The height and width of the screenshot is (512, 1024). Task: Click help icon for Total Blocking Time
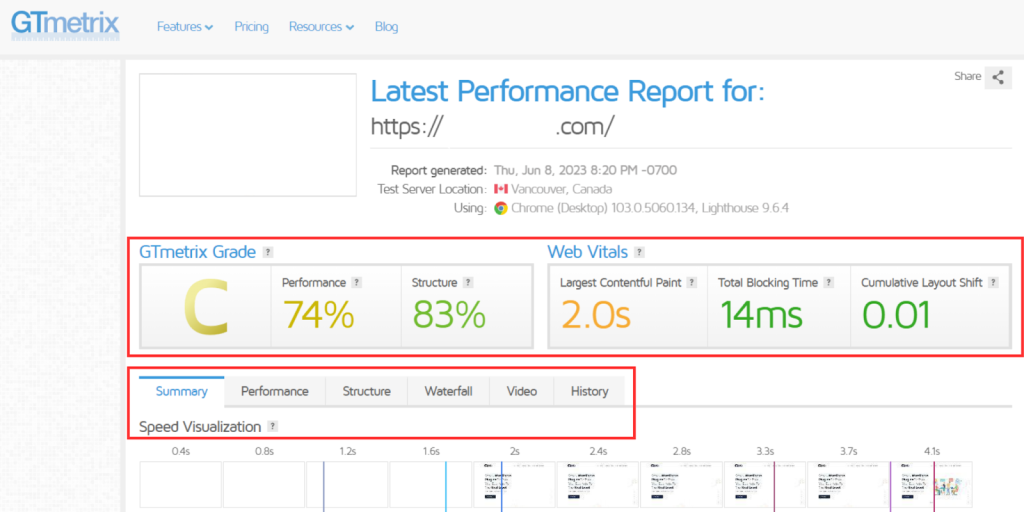(x=829, y=283)
